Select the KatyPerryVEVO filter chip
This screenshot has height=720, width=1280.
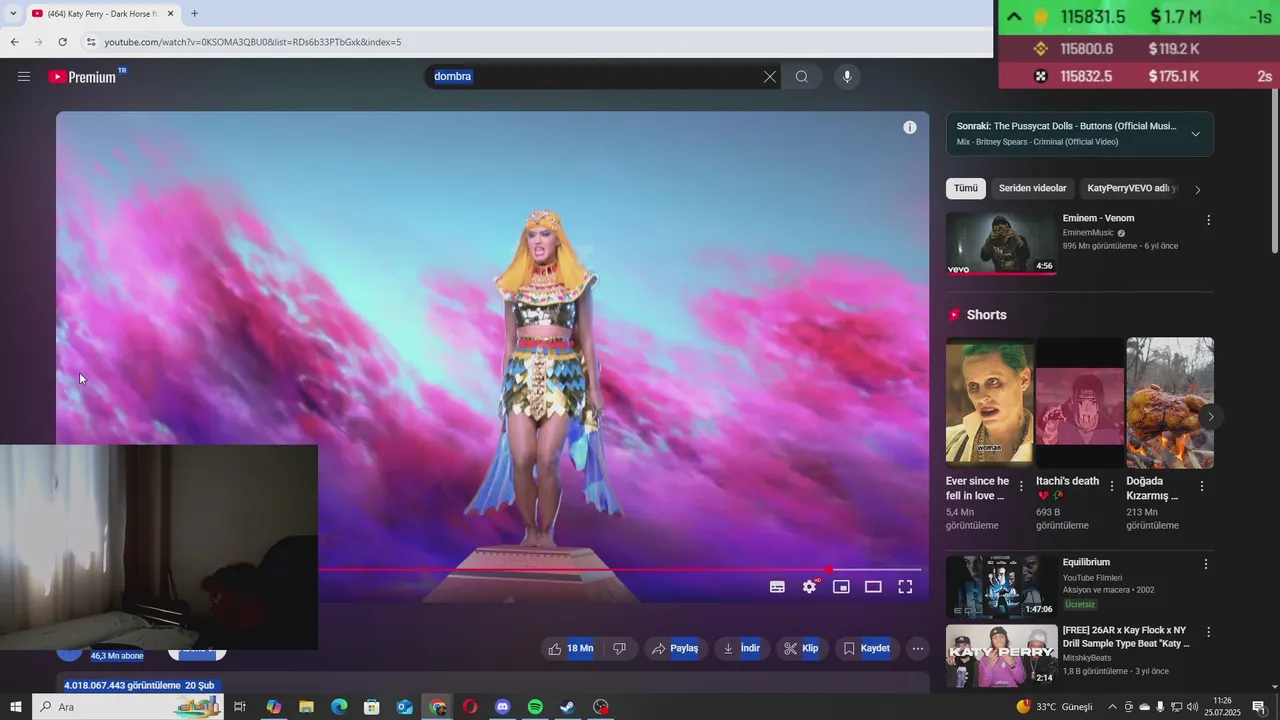click(1131, 189)
